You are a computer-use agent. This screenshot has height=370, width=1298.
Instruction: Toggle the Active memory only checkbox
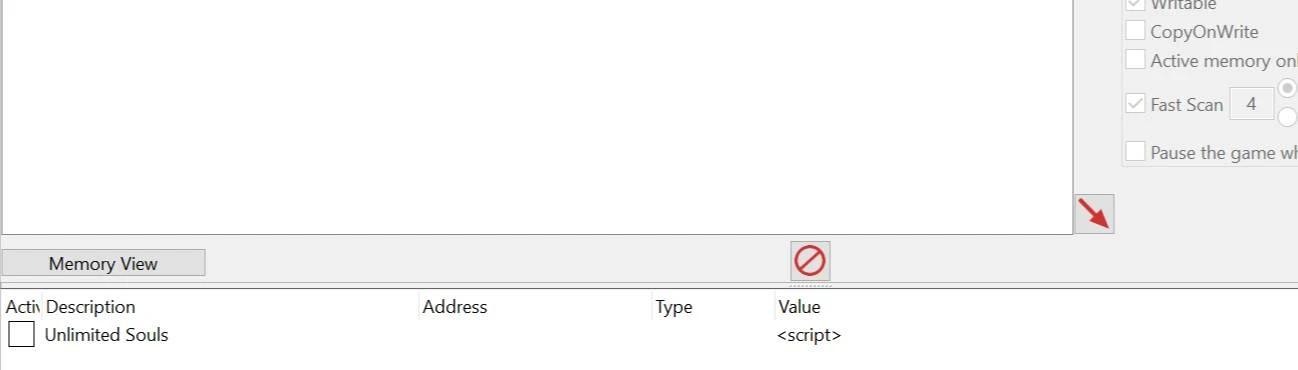pyautogui.click(x=1135, y=60)
